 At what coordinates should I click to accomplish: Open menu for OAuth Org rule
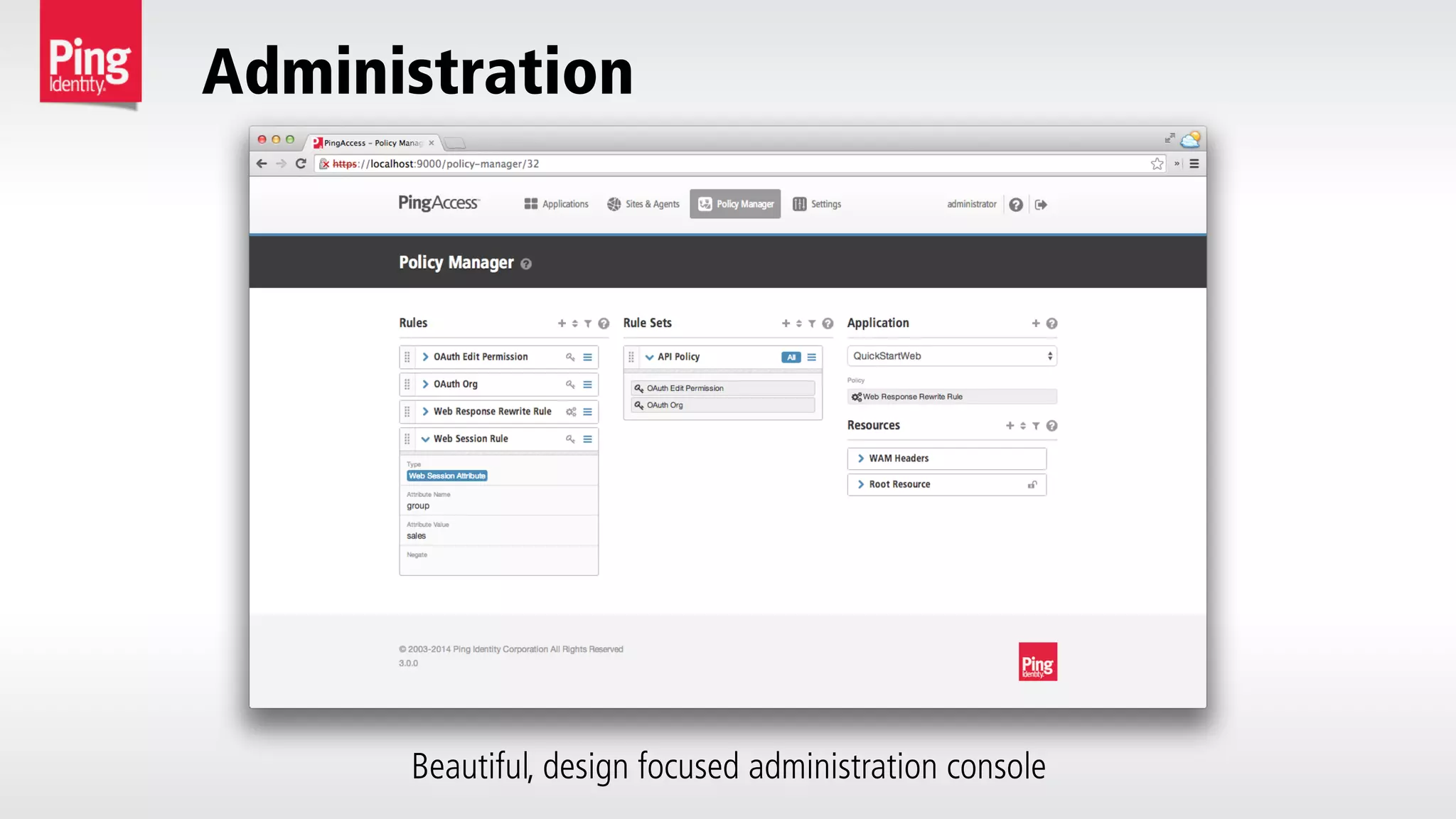point(587,385)
